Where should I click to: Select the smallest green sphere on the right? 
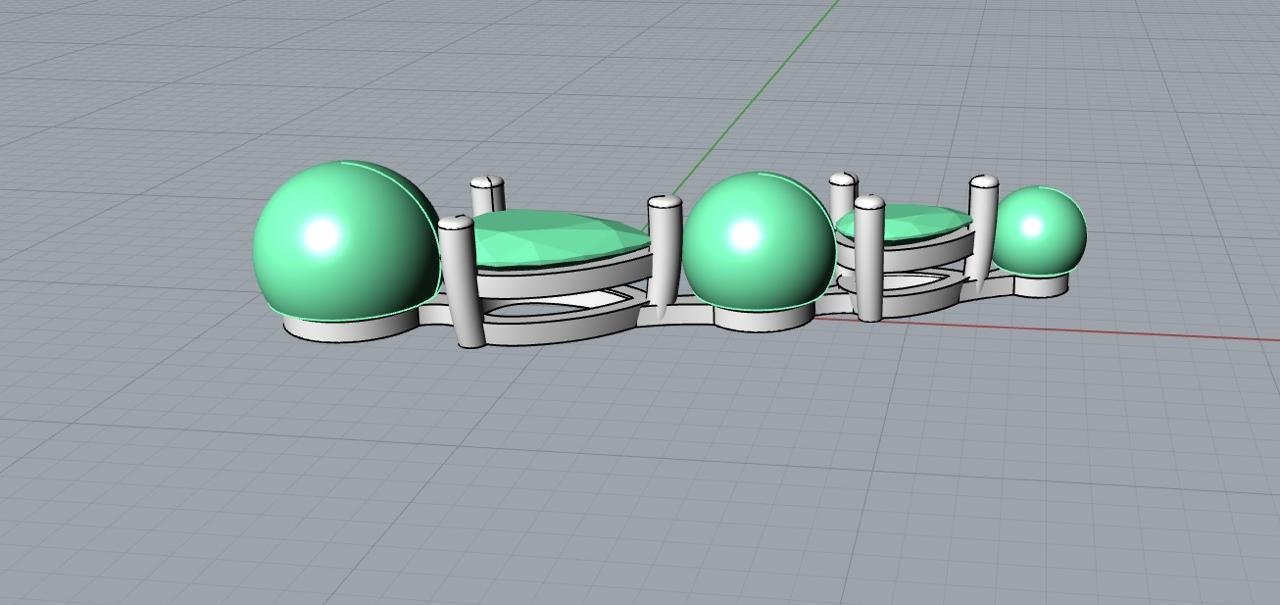[1037, 230]
